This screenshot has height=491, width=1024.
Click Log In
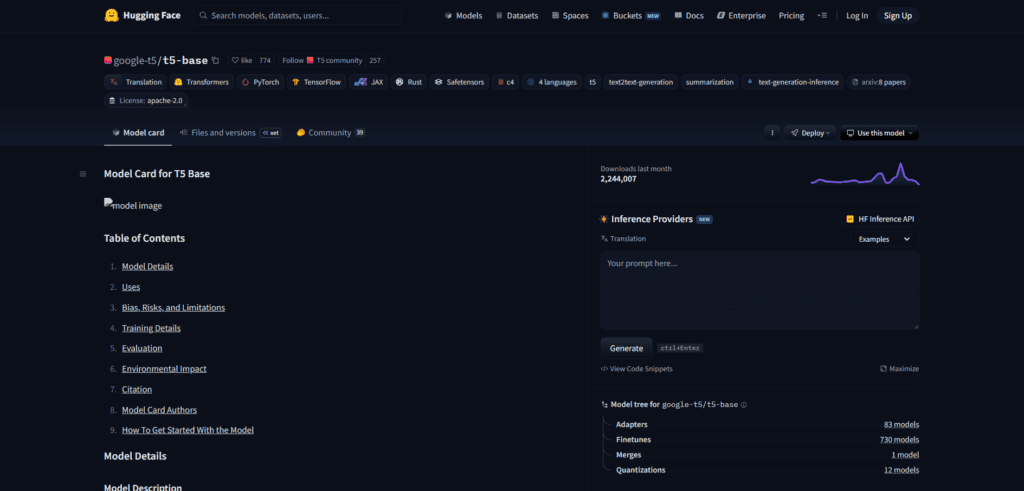pyautogui.click(x=857, y=16)
